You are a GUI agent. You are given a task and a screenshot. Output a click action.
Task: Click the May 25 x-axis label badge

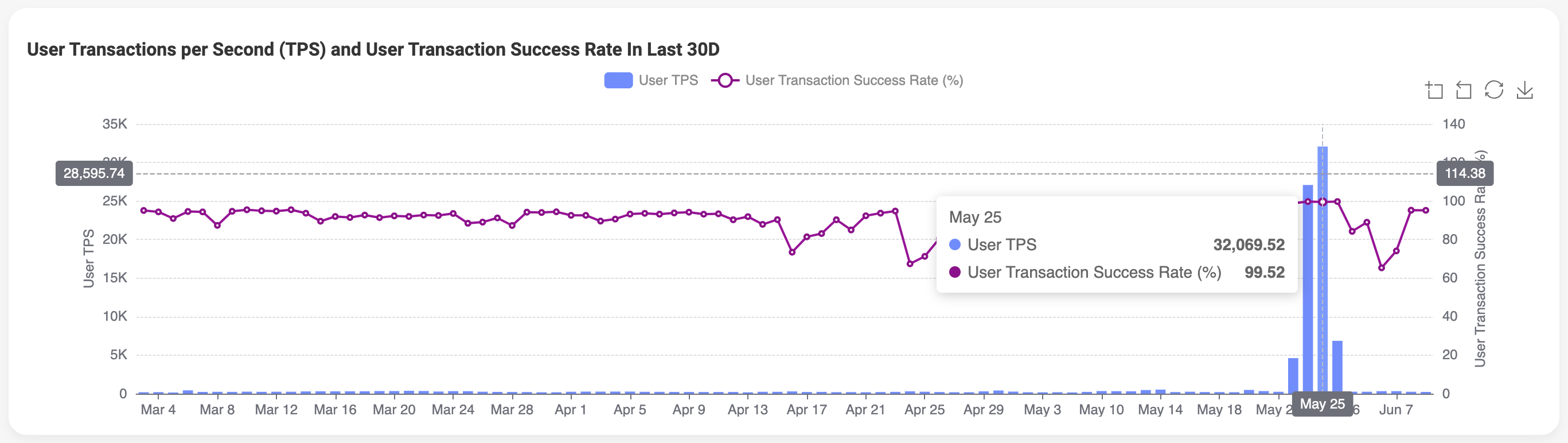tap(1322, 404)
